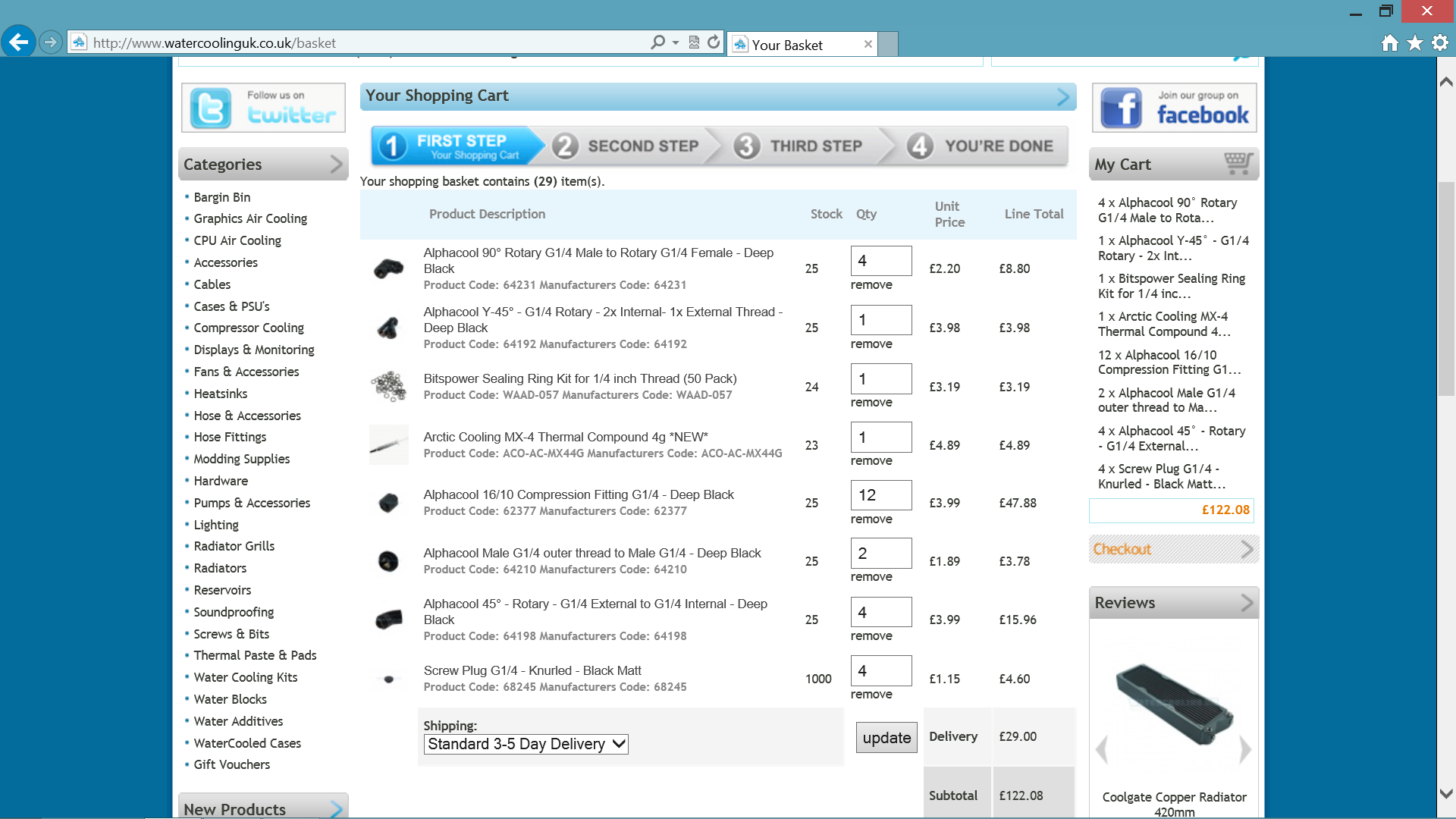The image size is (1456, 819).
Task: Click the Screw Plug G1/4 thumbnail image
Action: coord(388,679)
